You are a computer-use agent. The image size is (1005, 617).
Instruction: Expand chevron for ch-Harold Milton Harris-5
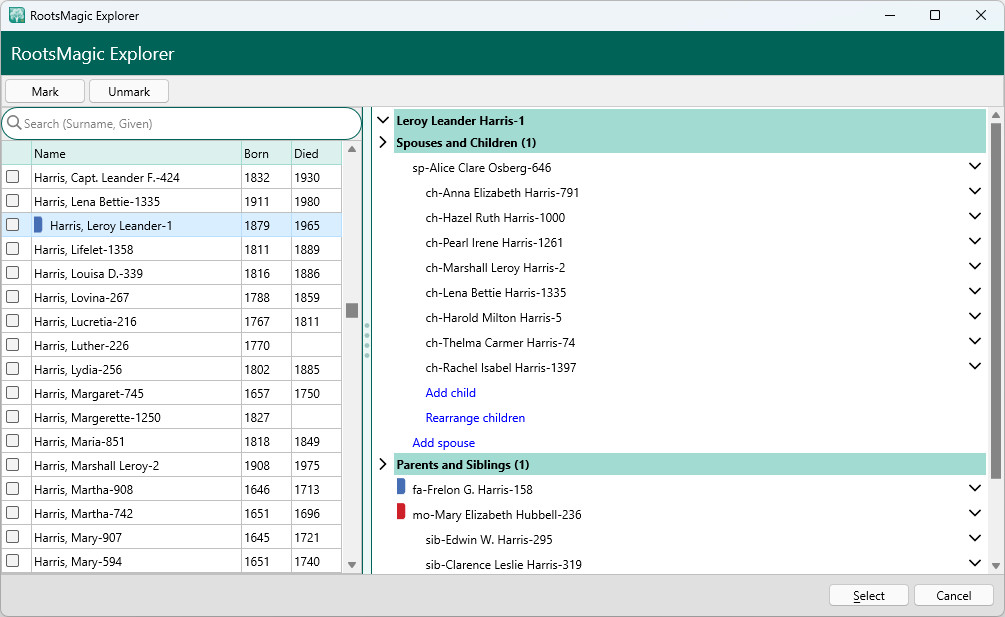pyautogui.click(x=975, y=317)
